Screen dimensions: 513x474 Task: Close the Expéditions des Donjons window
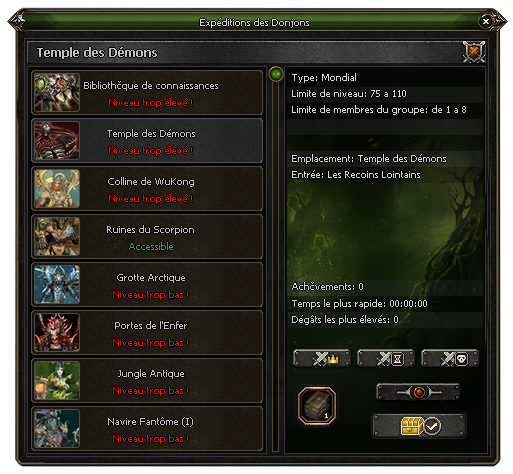point(486,22)
